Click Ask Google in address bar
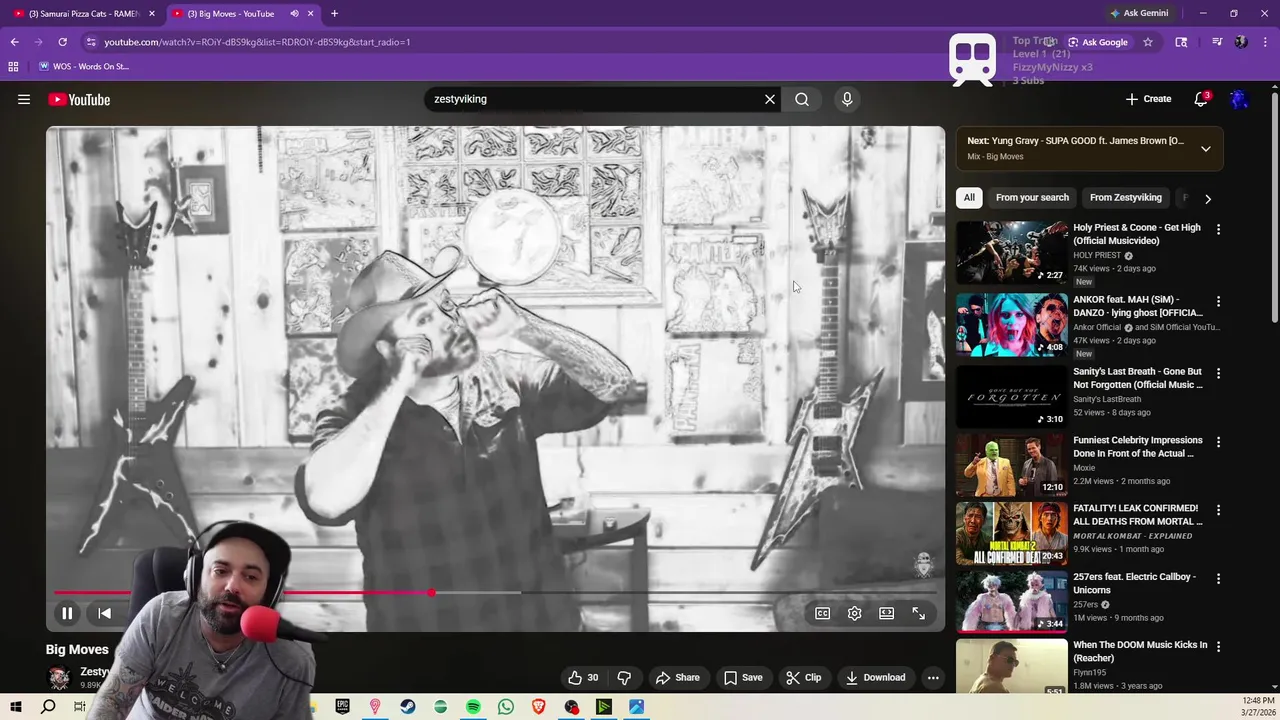Viewport: 1280px width, 720px height. (x=1097, y=42)
